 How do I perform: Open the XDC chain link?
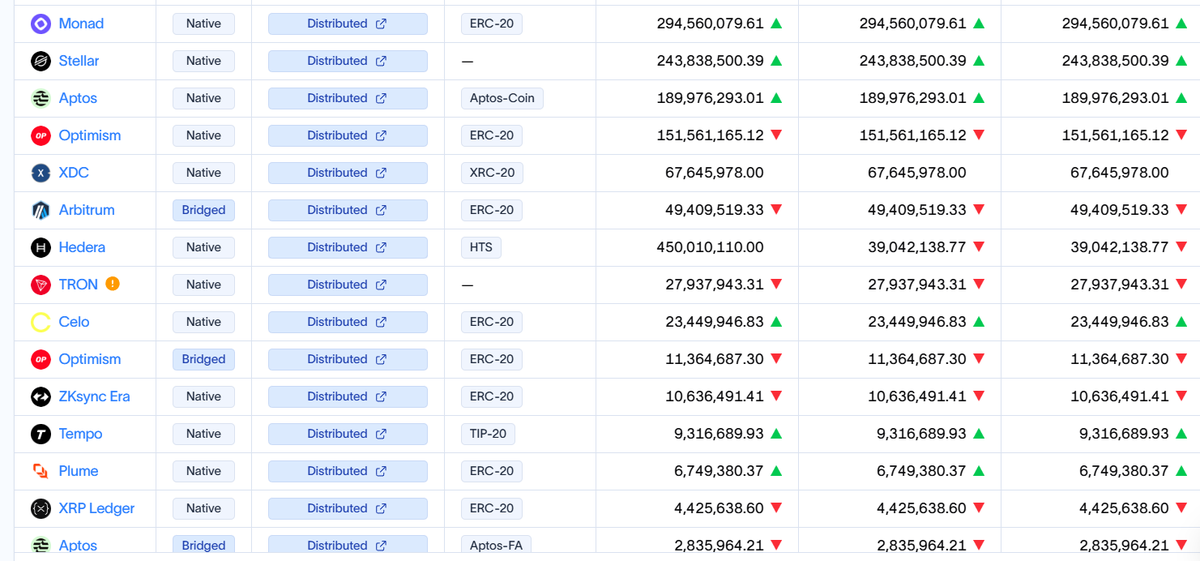[x=74, y=173]
